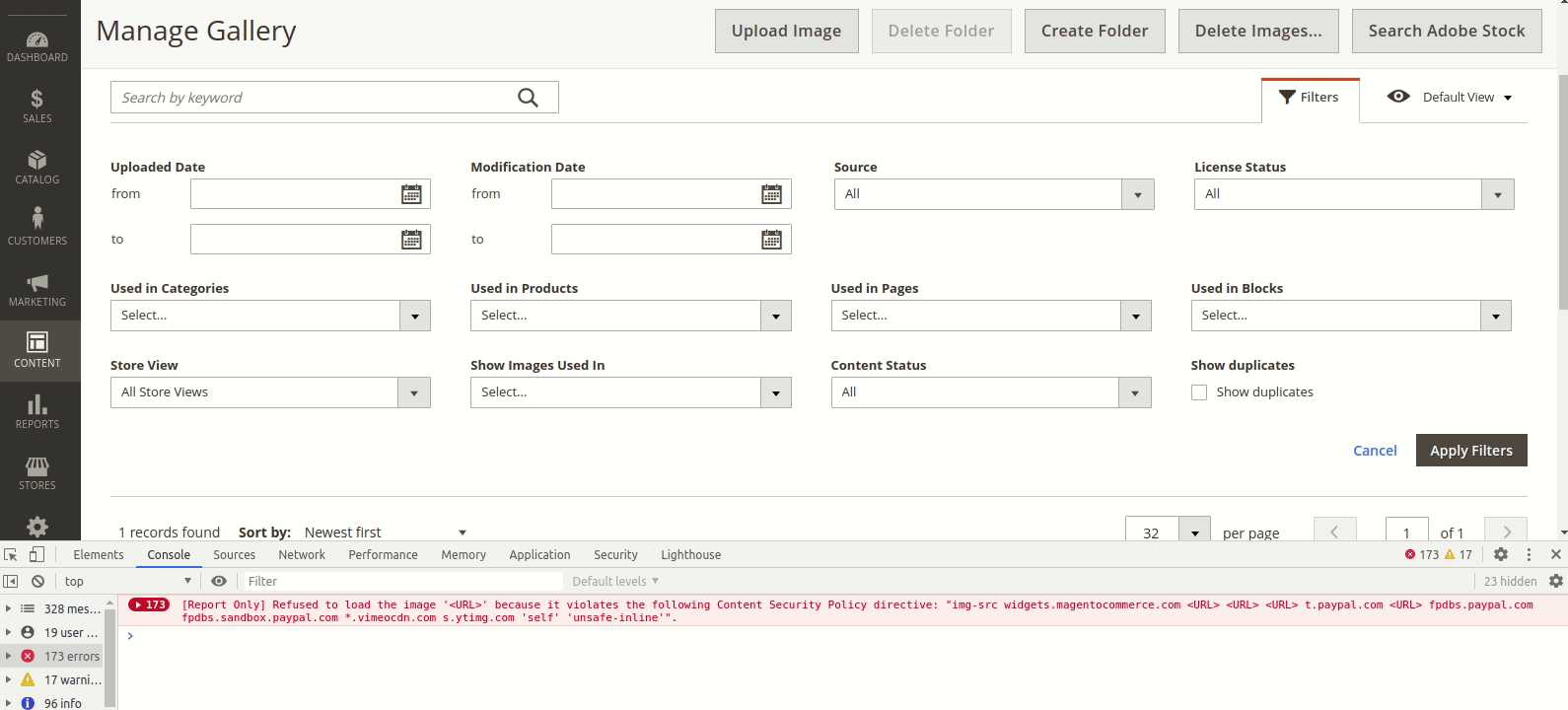
Task: Close the DevTools panel
Action: [1556, 554]
